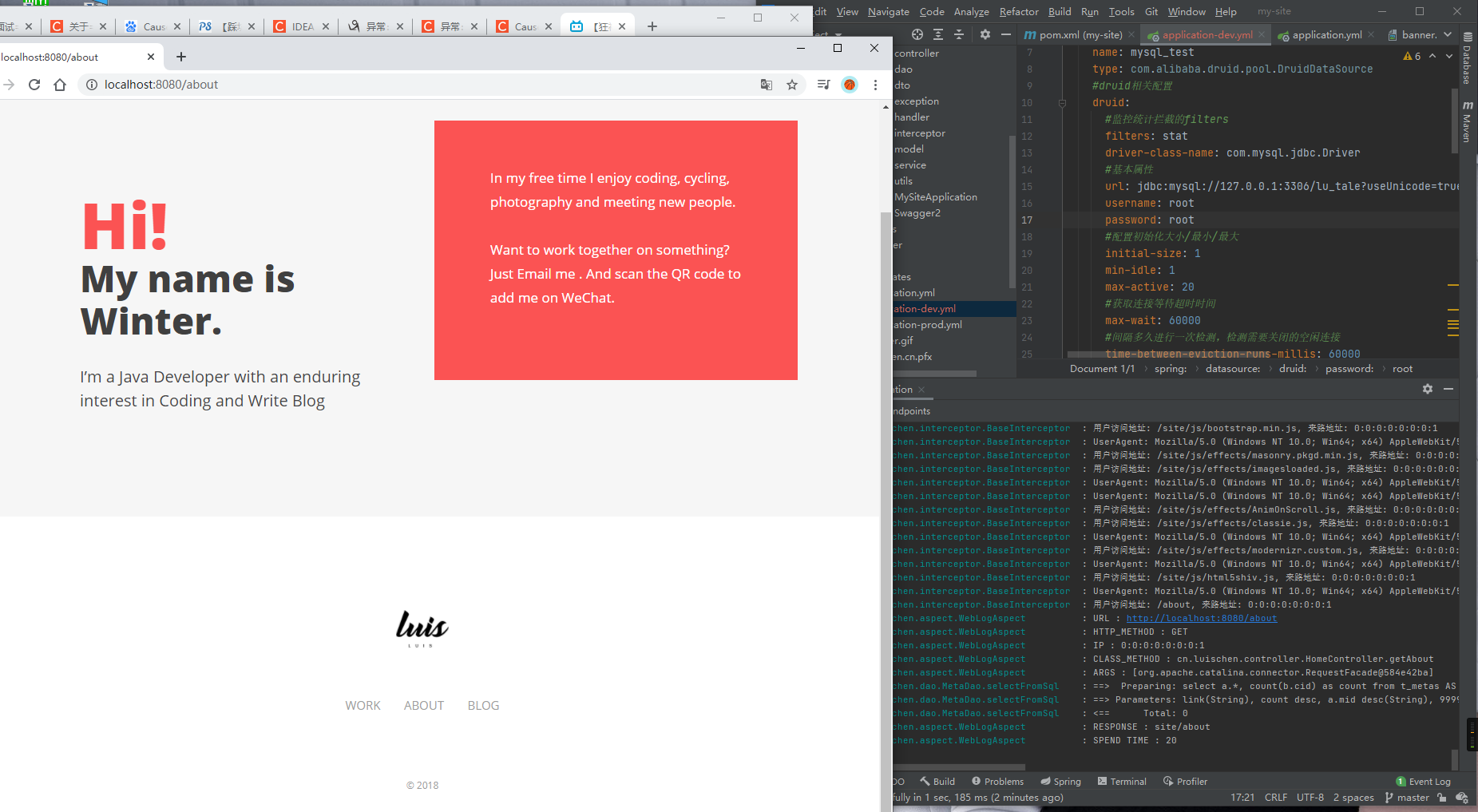The image size is (1478, 812).
Task: Go to previous highlighted warning arrow
Action: (1432, 56)
